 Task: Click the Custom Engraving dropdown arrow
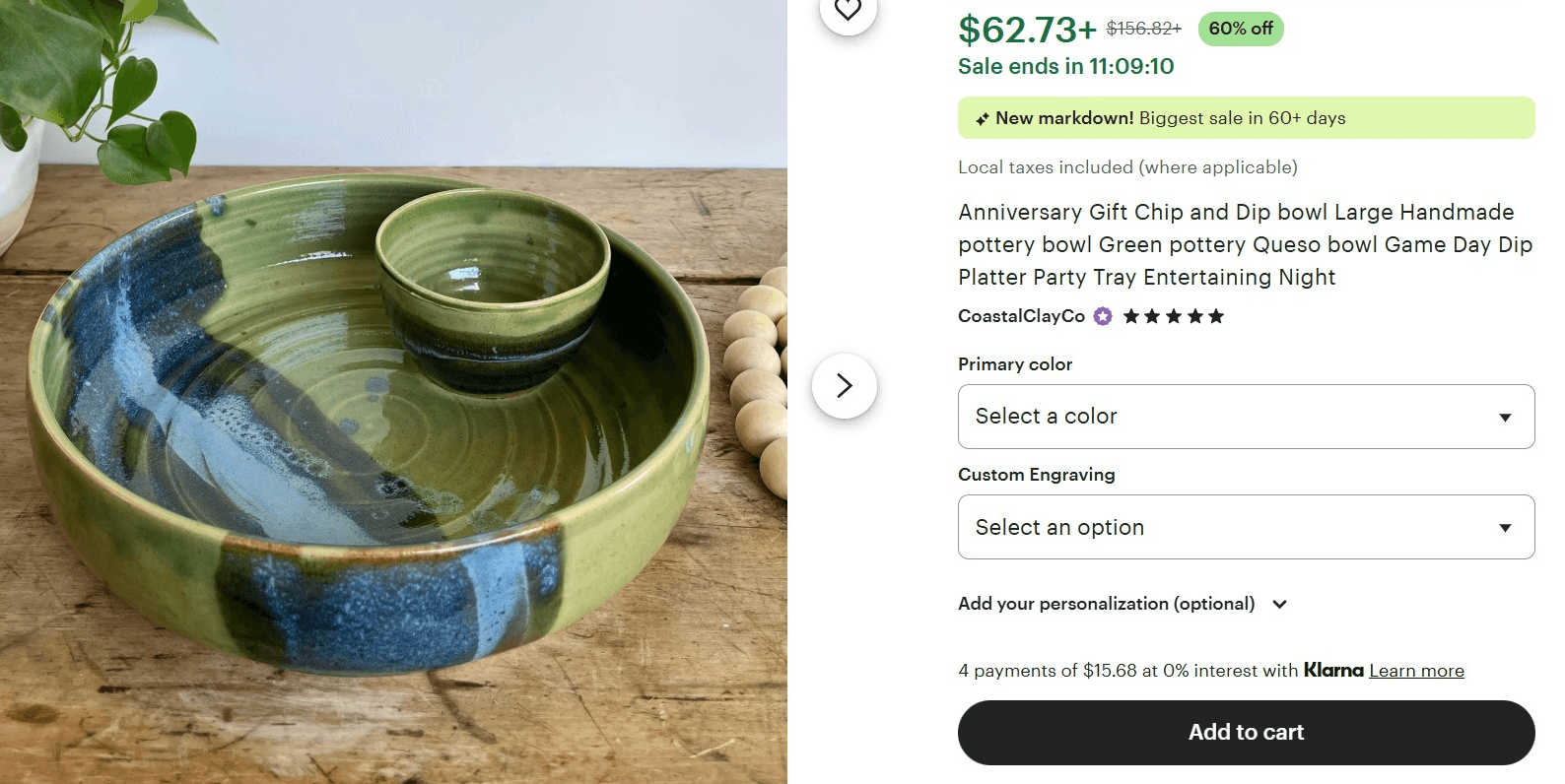pyautogui.click(x=1505, y=528)
